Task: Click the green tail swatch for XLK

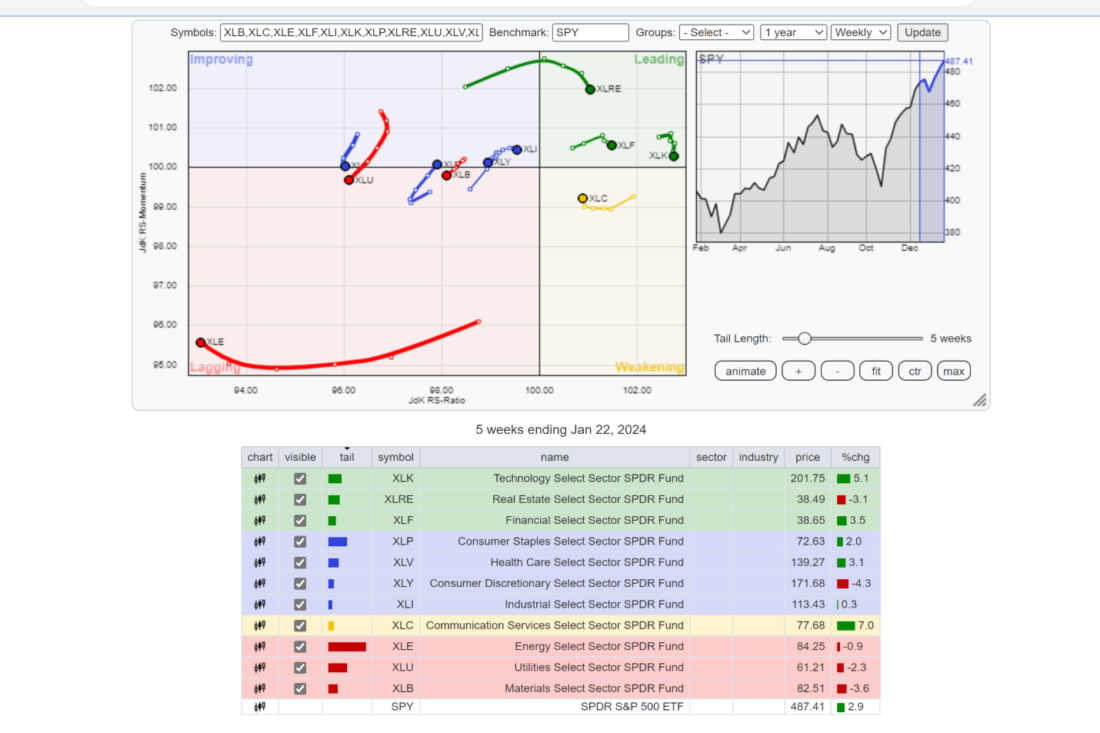Action: point(335,479)
